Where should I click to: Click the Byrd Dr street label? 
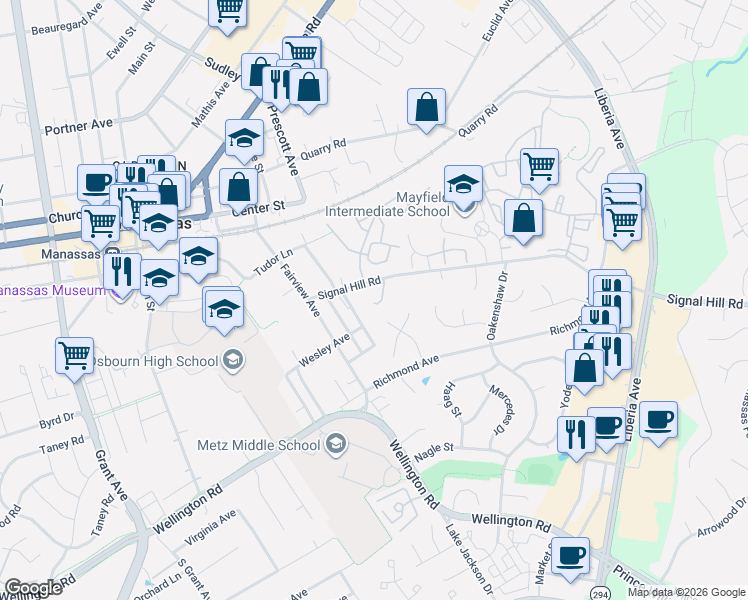[57, 421]
